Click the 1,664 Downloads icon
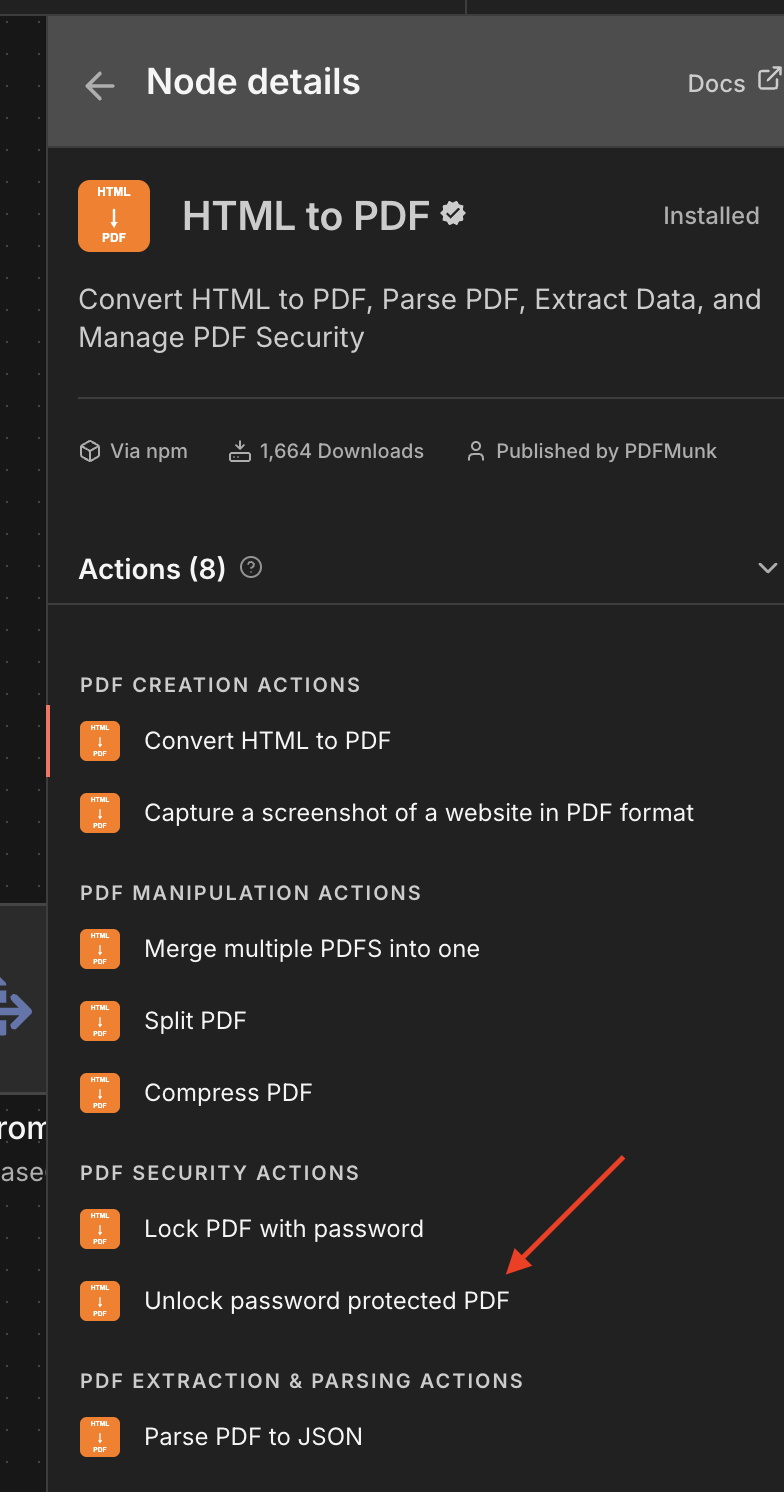 click(x=239, y=452)
